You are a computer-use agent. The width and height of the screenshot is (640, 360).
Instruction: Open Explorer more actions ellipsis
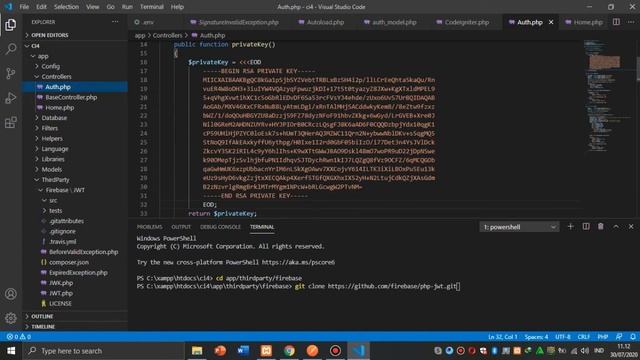coord(116,22)
